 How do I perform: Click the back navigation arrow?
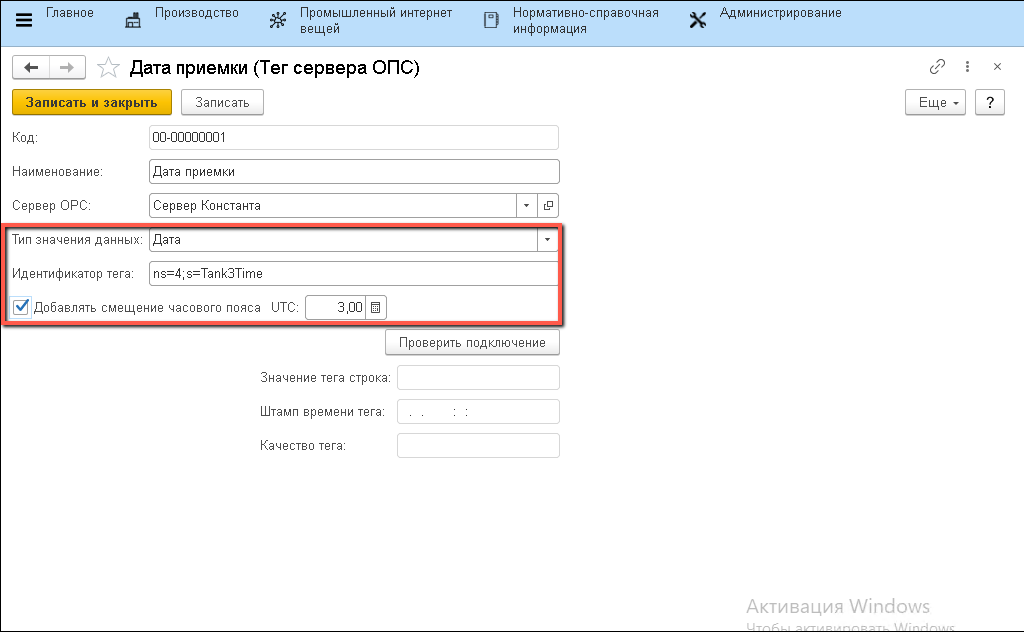point(31,67)
